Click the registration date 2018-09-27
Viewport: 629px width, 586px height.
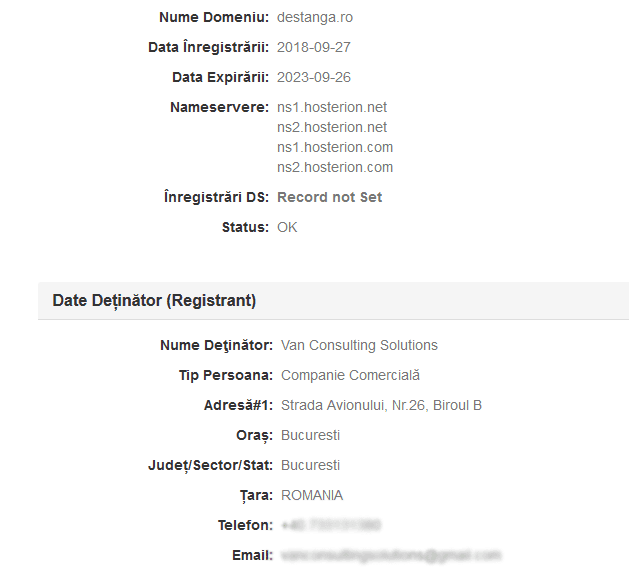pos(313,47)
